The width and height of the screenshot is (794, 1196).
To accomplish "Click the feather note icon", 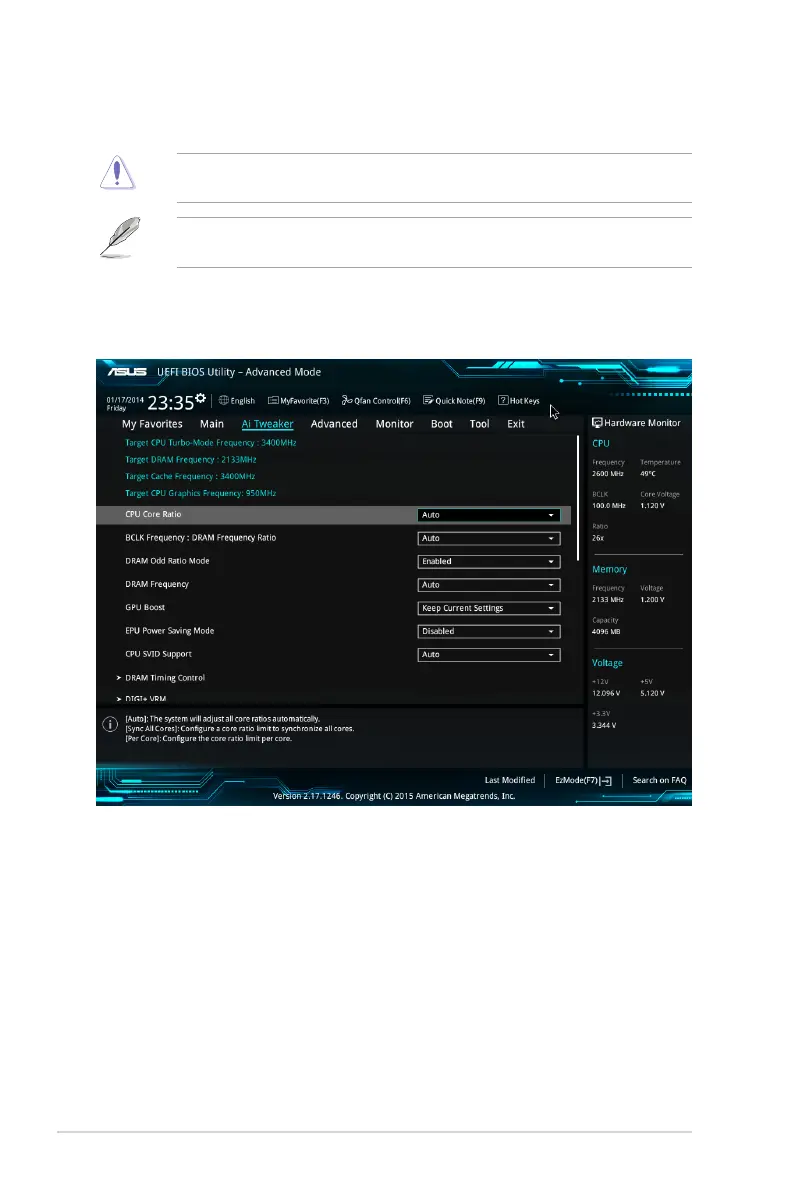I will coord(121,237).
